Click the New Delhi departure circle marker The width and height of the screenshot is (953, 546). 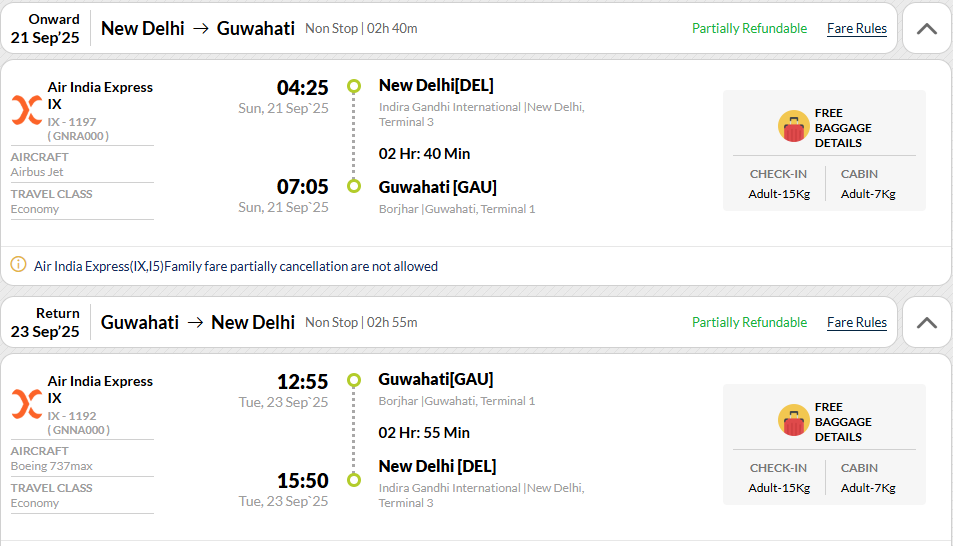(x=354, y=86)
